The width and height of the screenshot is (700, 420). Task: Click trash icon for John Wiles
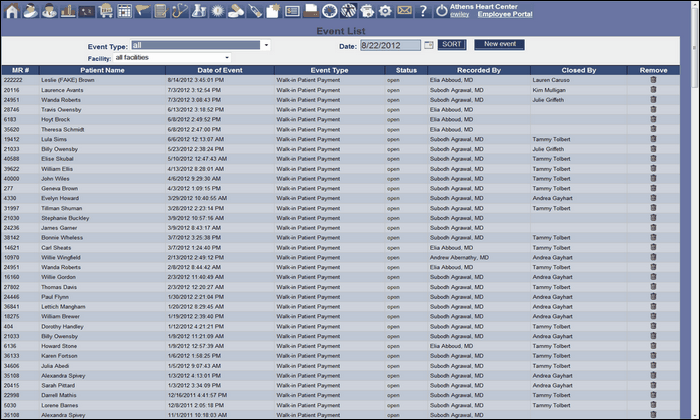click(653, 178)
